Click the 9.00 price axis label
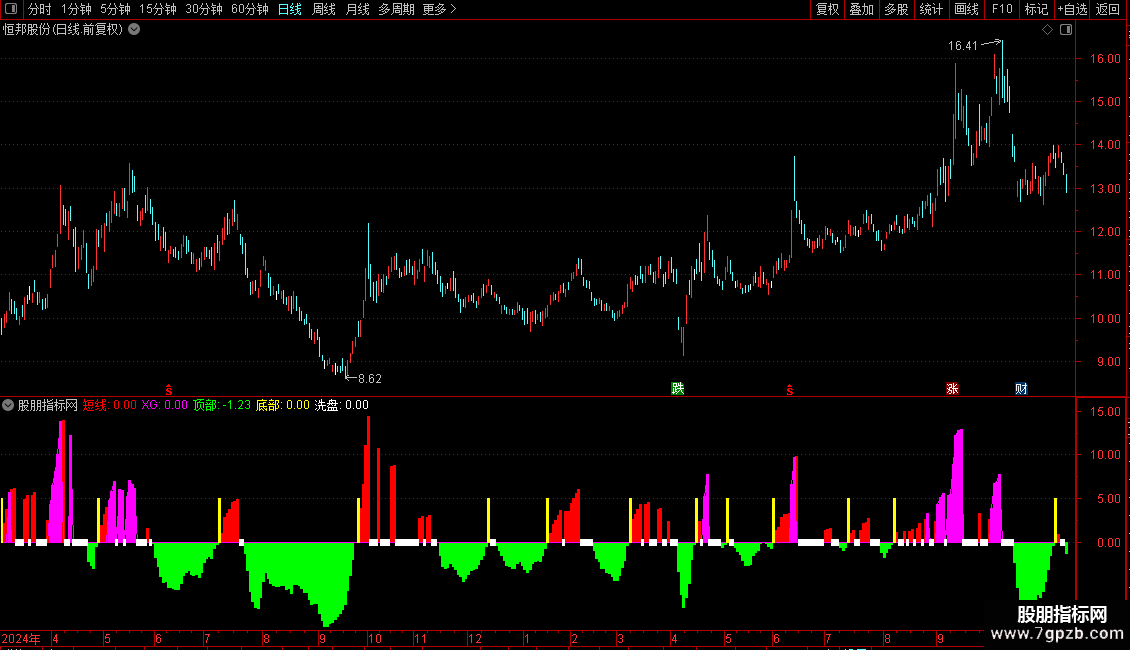 [x=1108, y=362]
